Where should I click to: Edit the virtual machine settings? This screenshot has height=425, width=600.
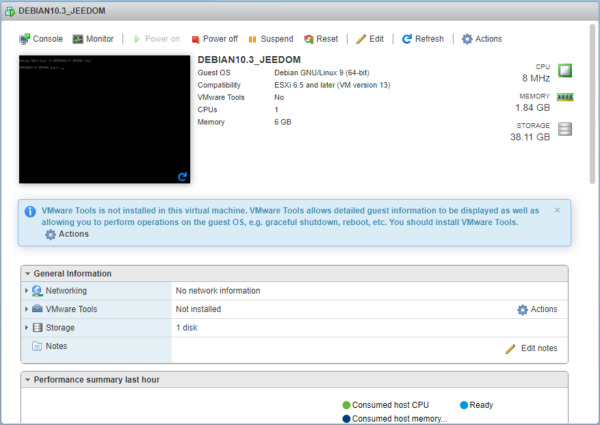pyautogui.click(x=370, y=39)
